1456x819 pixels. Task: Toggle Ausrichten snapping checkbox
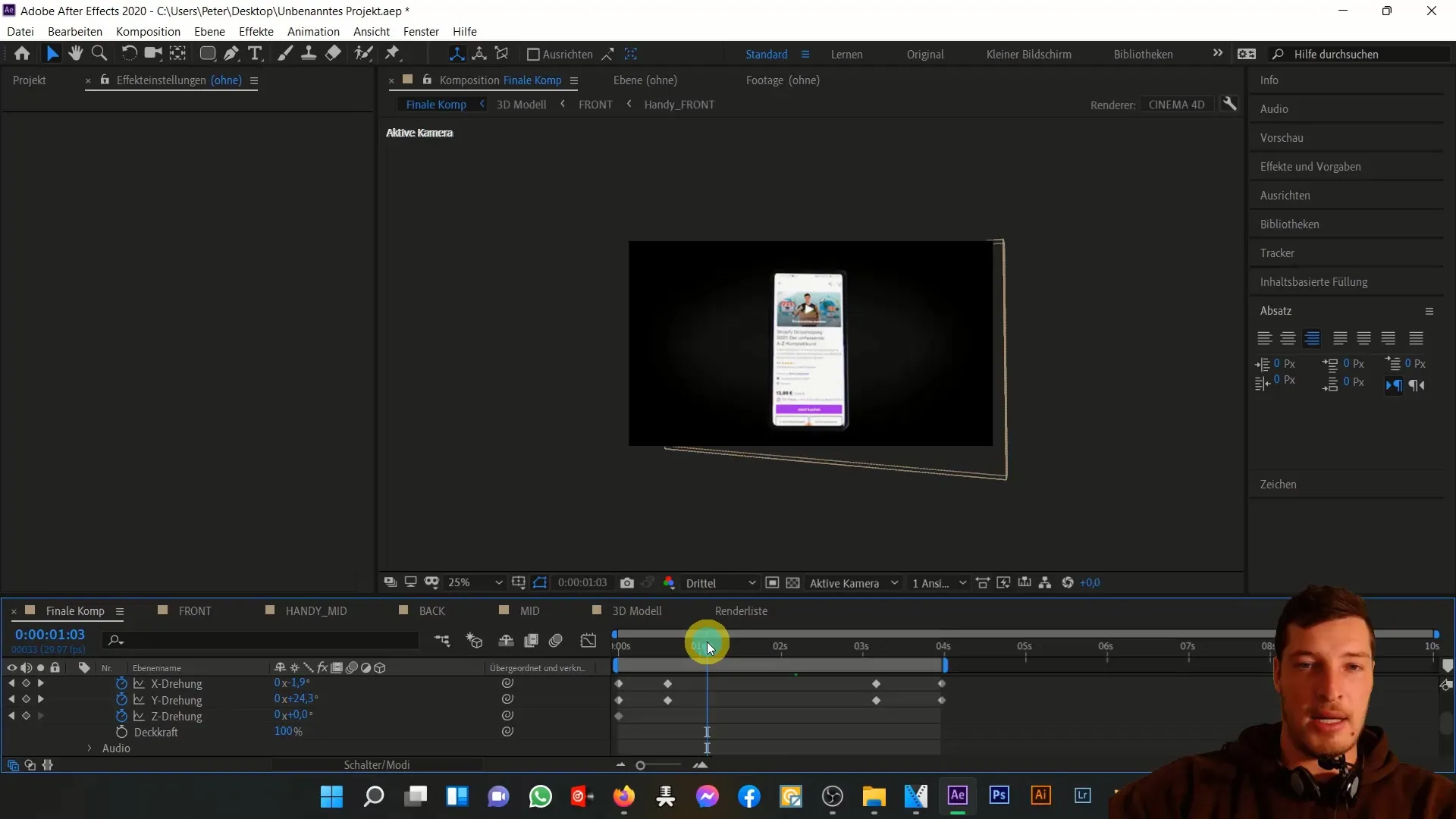click(533, 55)
